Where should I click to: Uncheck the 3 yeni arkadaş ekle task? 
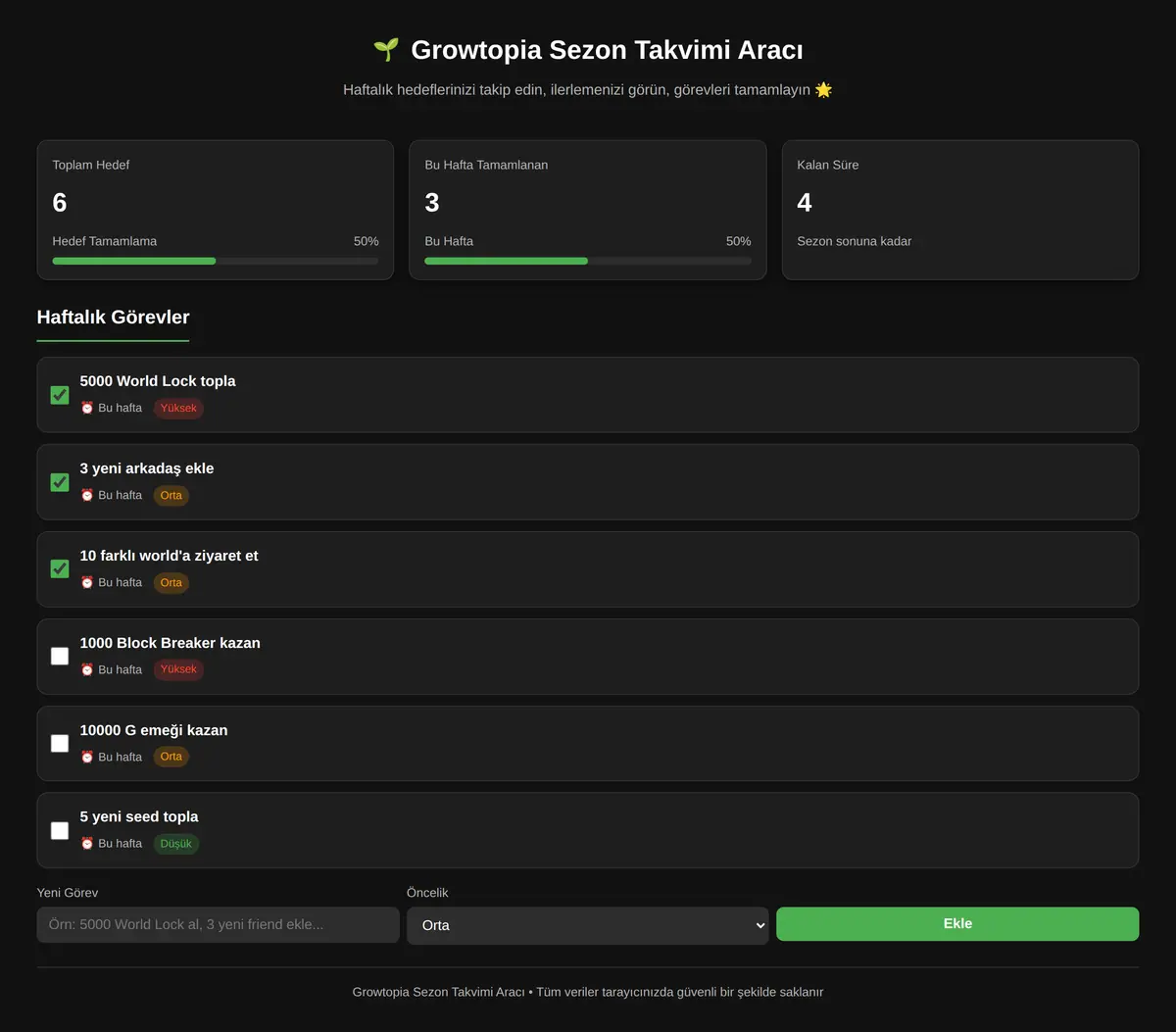point(60,482)
